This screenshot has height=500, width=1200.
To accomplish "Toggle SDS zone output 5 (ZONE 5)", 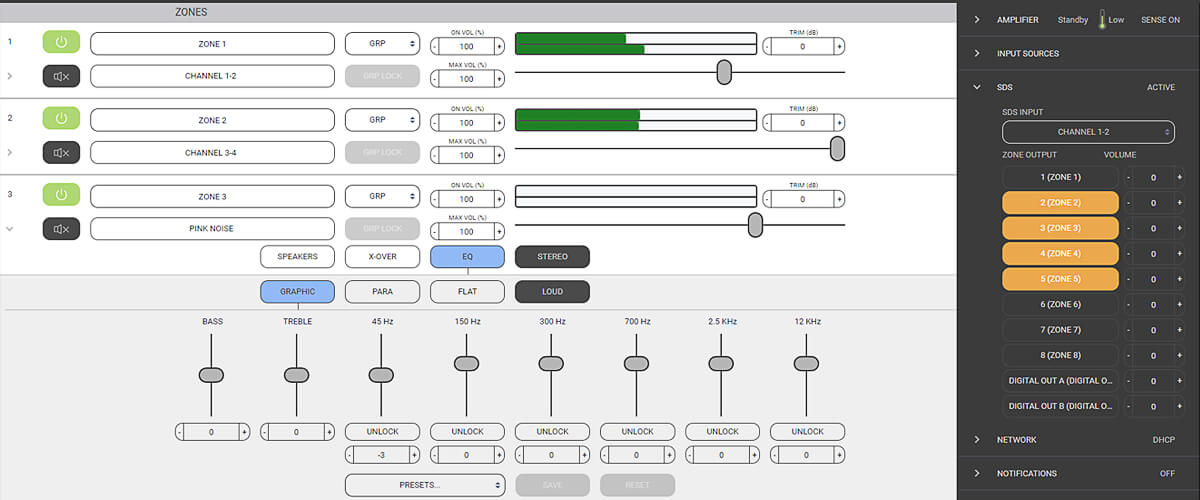I will (1060, 279).
